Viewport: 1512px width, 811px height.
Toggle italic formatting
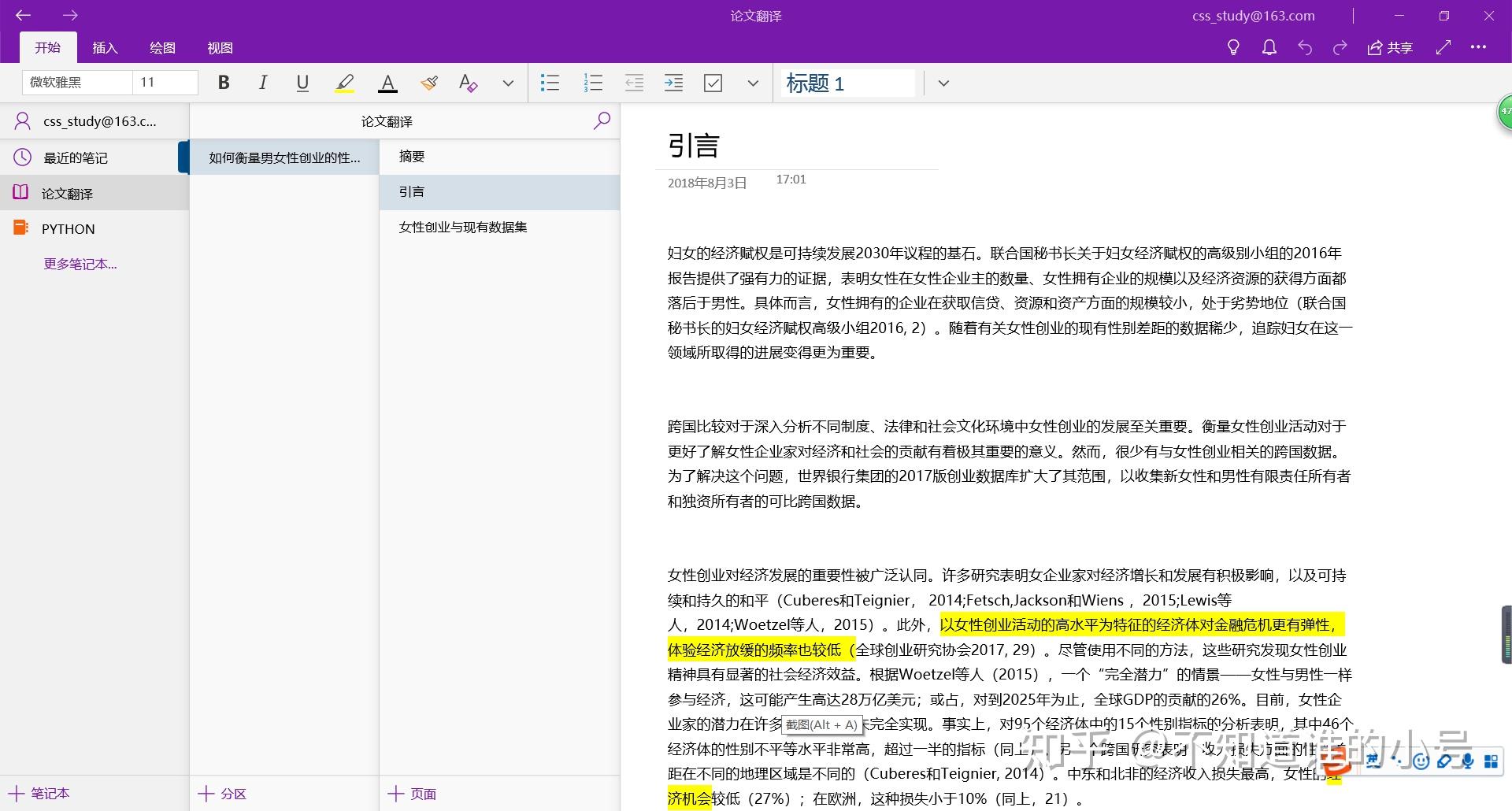click(263, 82)
